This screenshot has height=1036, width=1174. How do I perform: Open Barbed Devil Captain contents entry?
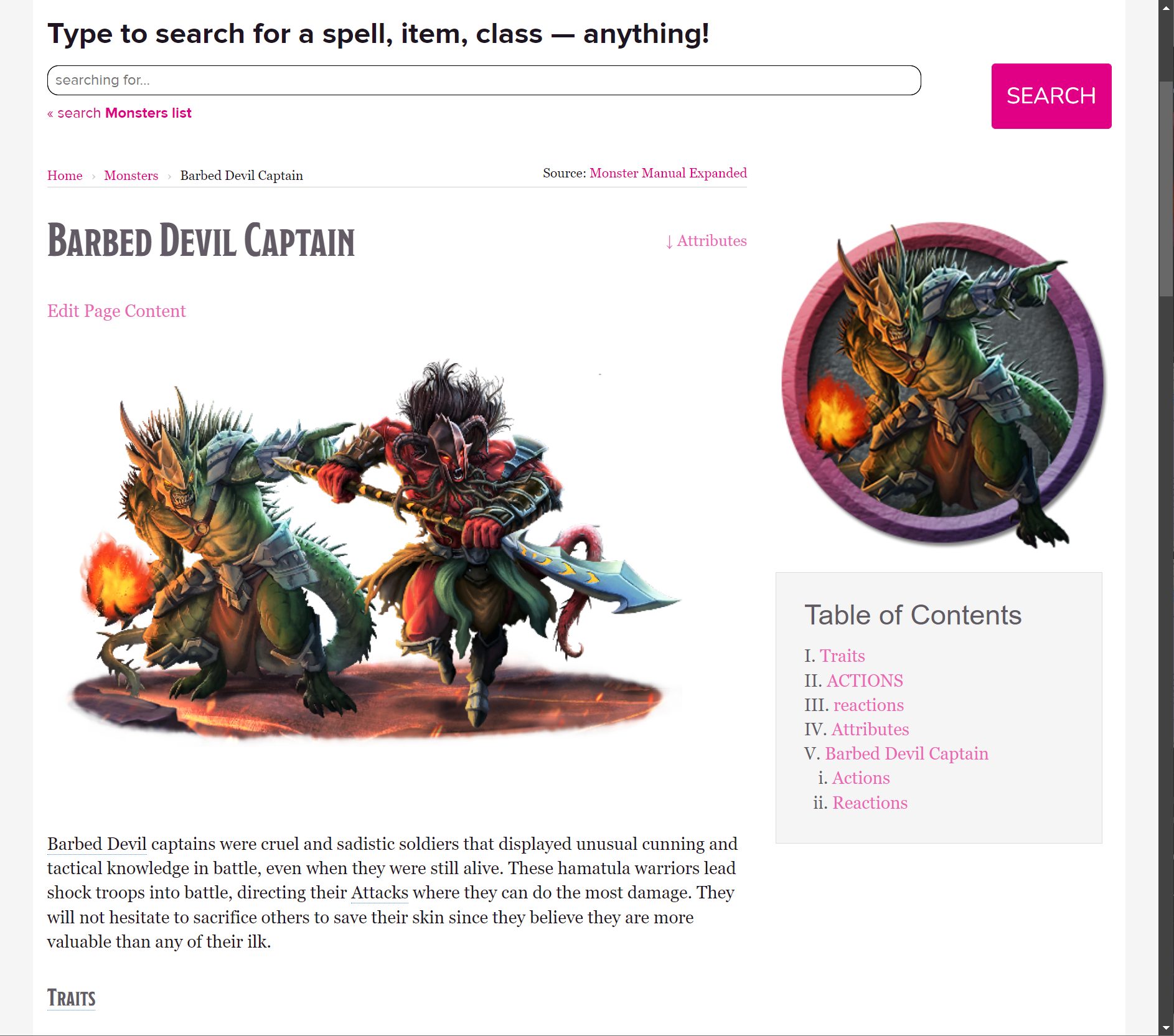[906, 753]
